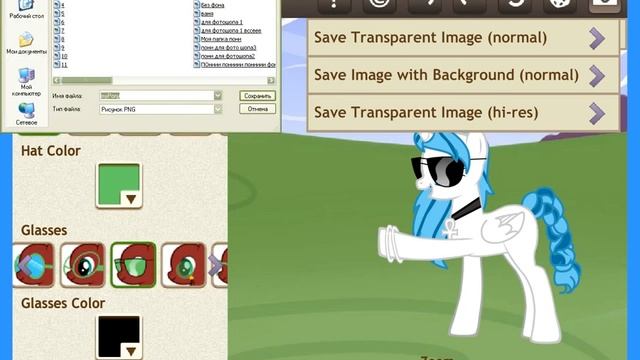Image resolution: width=640 pixels, height=360 pixels.
Task: Expand the Имя файла dropdown arrow
Action: click(x=218, y=96)
